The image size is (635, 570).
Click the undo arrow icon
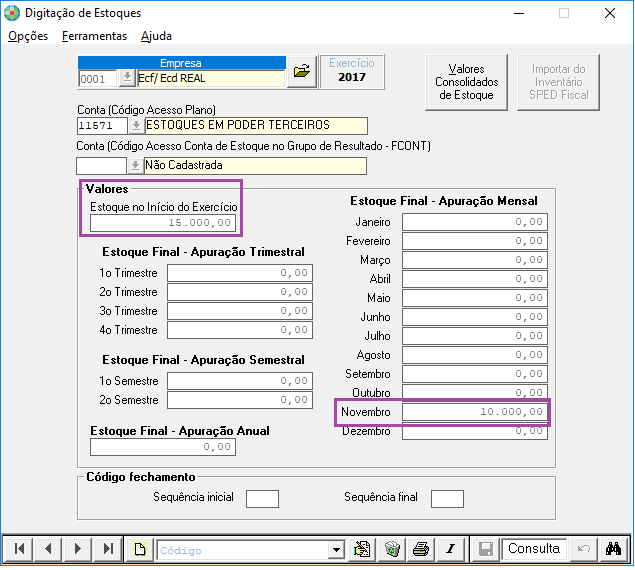coord(584,549)
